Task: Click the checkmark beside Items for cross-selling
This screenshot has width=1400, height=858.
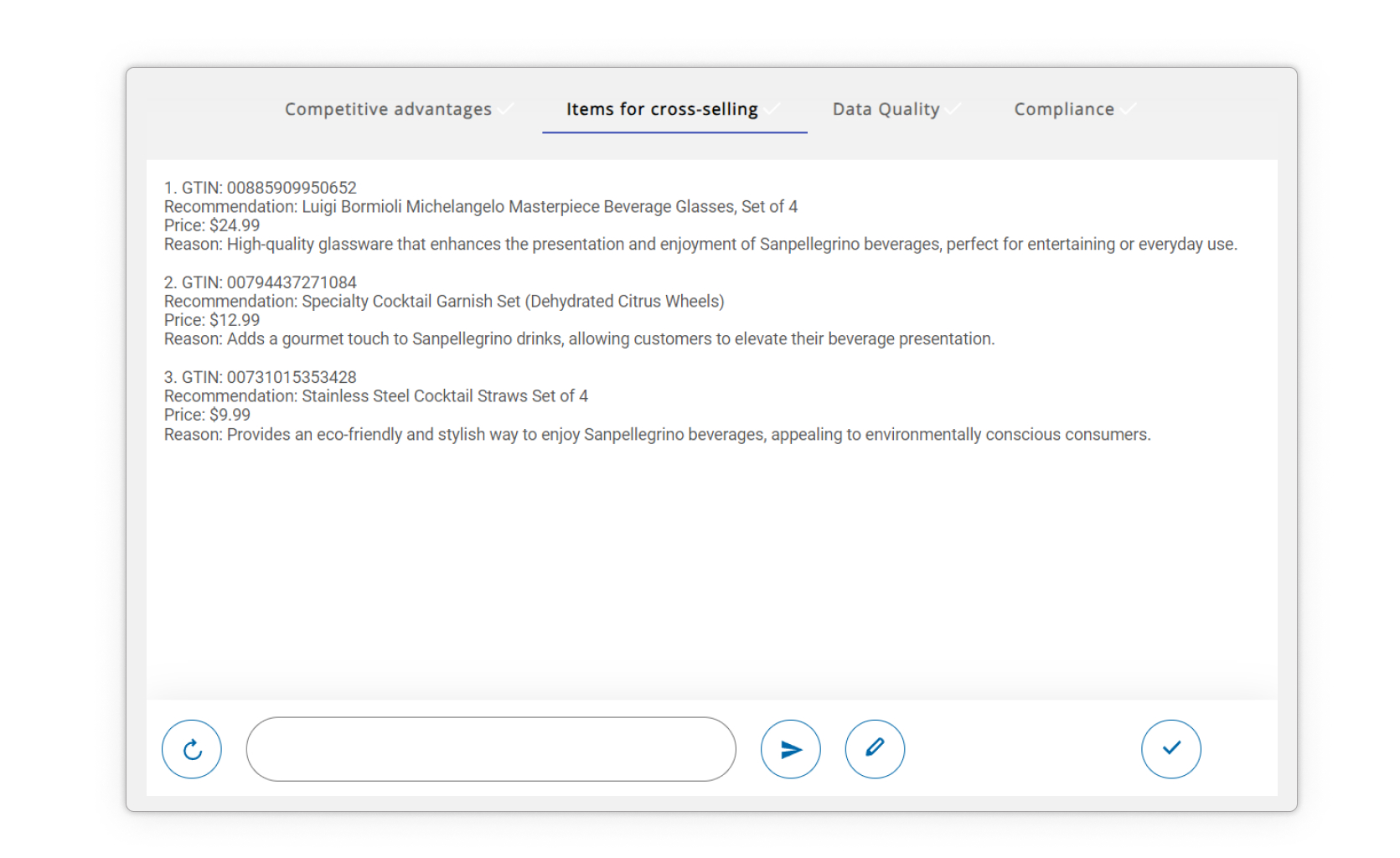Action: [x=772, y=109]
